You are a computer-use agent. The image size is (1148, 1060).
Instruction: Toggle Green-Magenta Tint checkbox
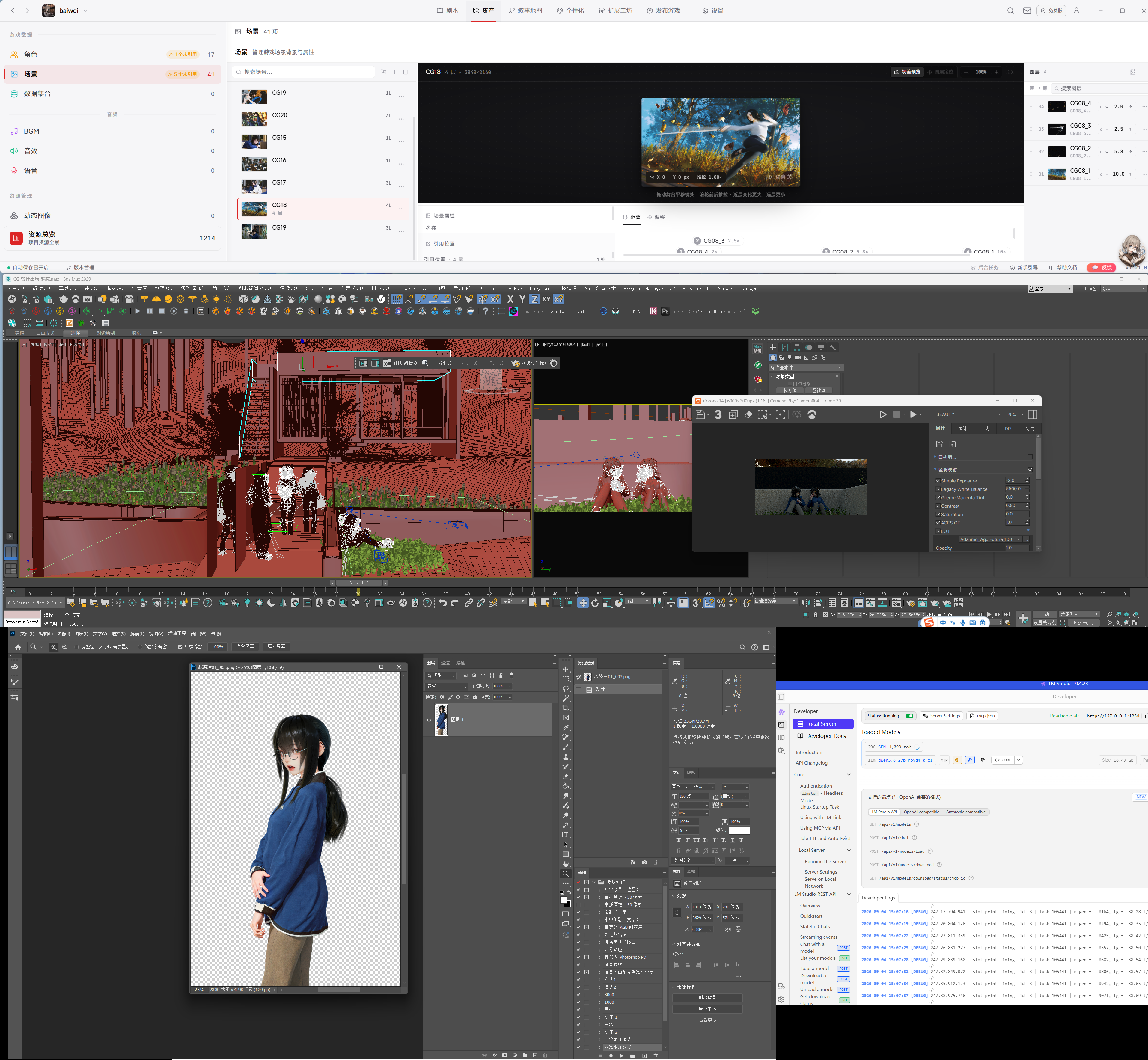pos(938,497)
